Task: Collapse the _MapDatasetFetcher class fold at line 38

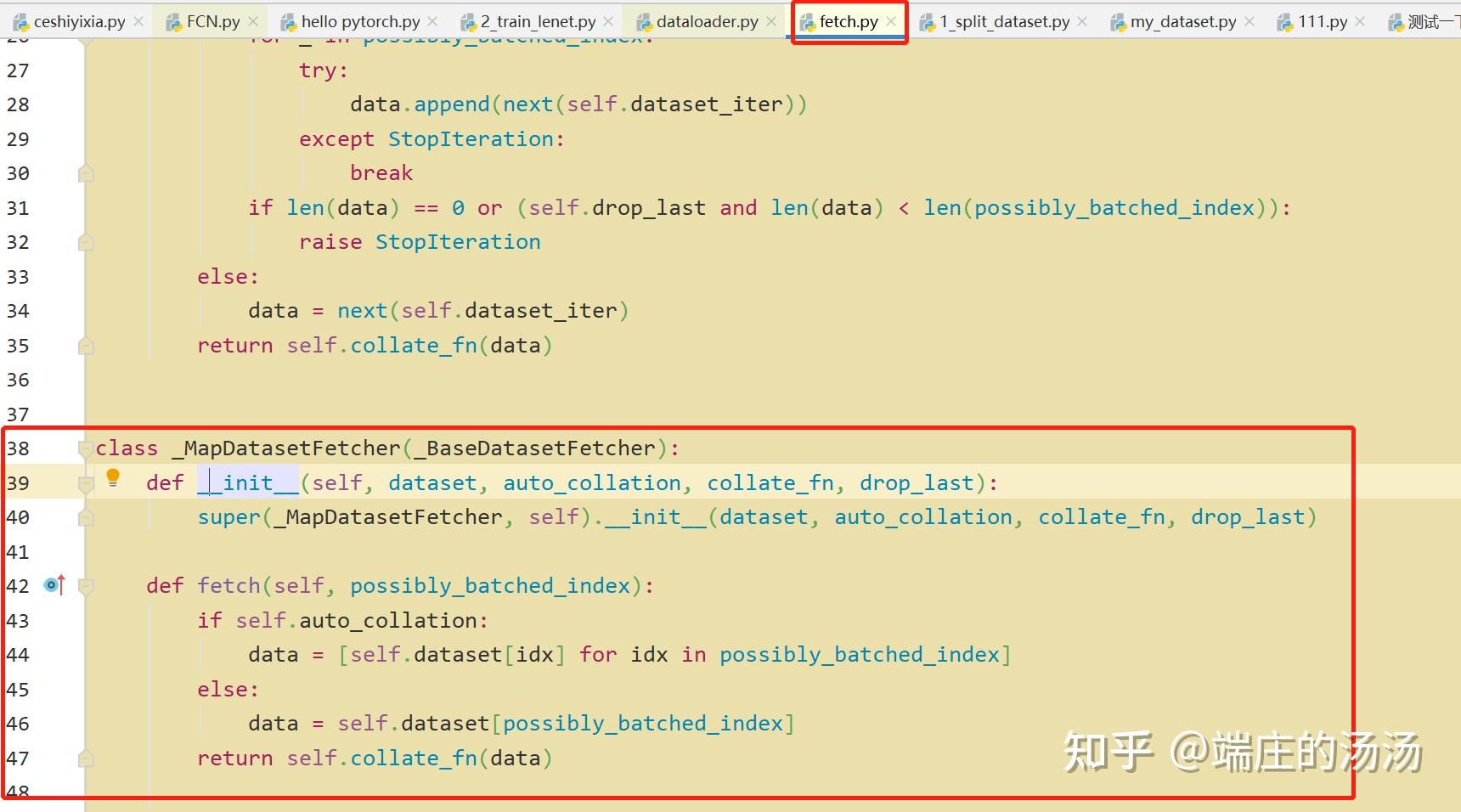Action: (84, 448)
